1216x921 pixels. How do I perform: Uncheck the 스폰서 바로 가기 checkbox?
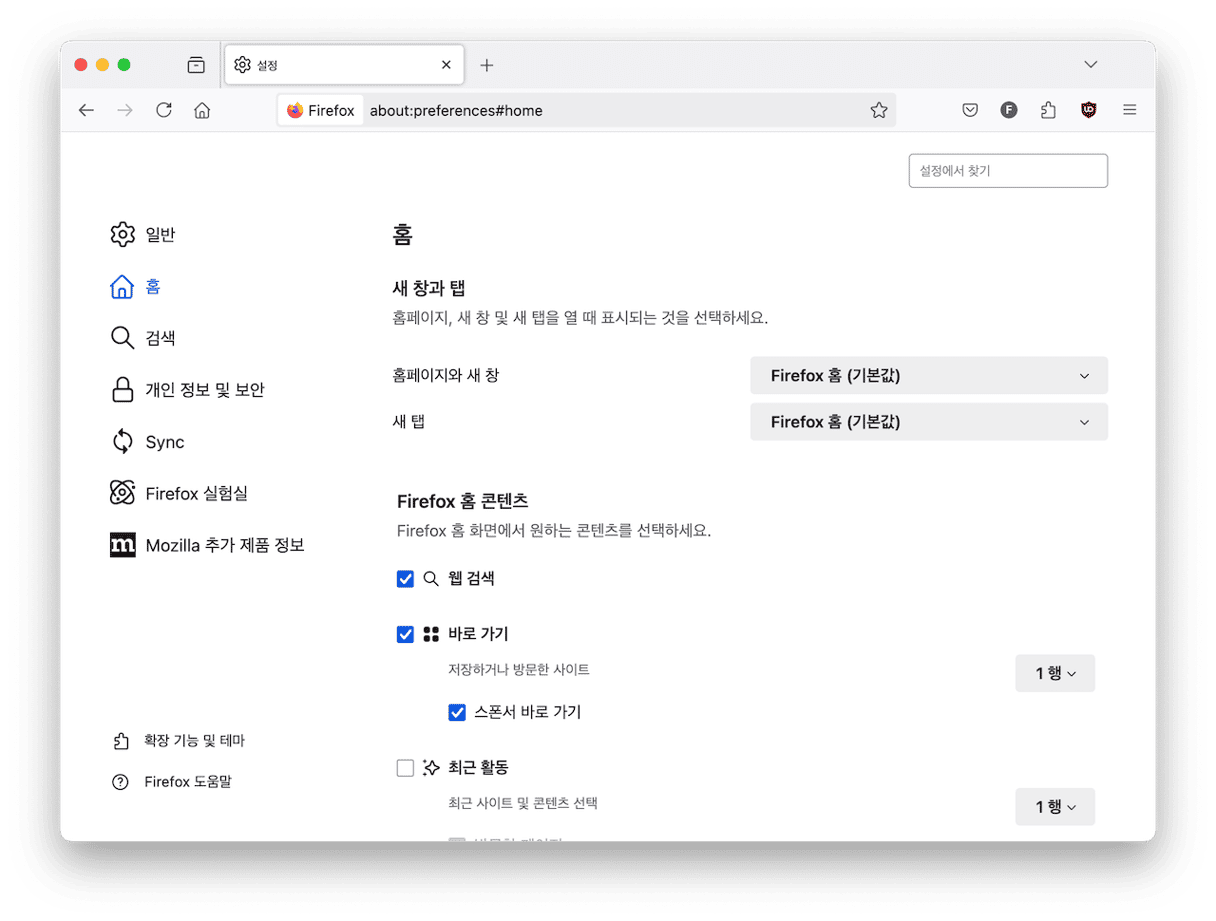[457, 713]
